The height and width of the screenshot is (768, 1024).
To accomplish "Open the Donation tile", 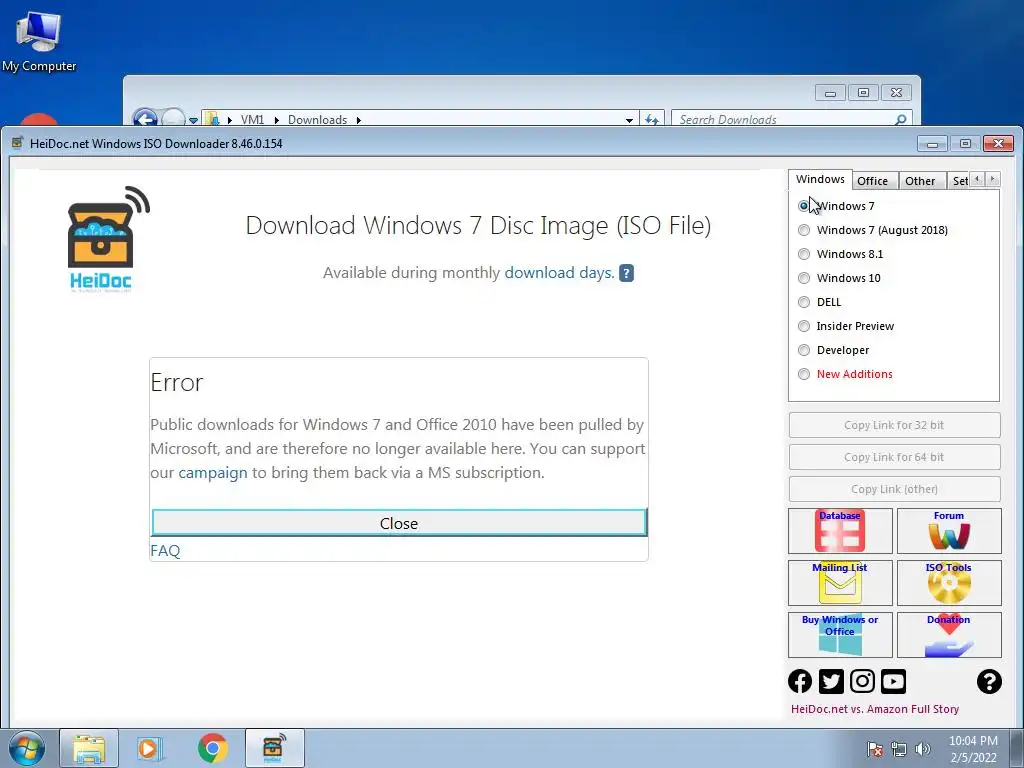I will pos(949,635).
